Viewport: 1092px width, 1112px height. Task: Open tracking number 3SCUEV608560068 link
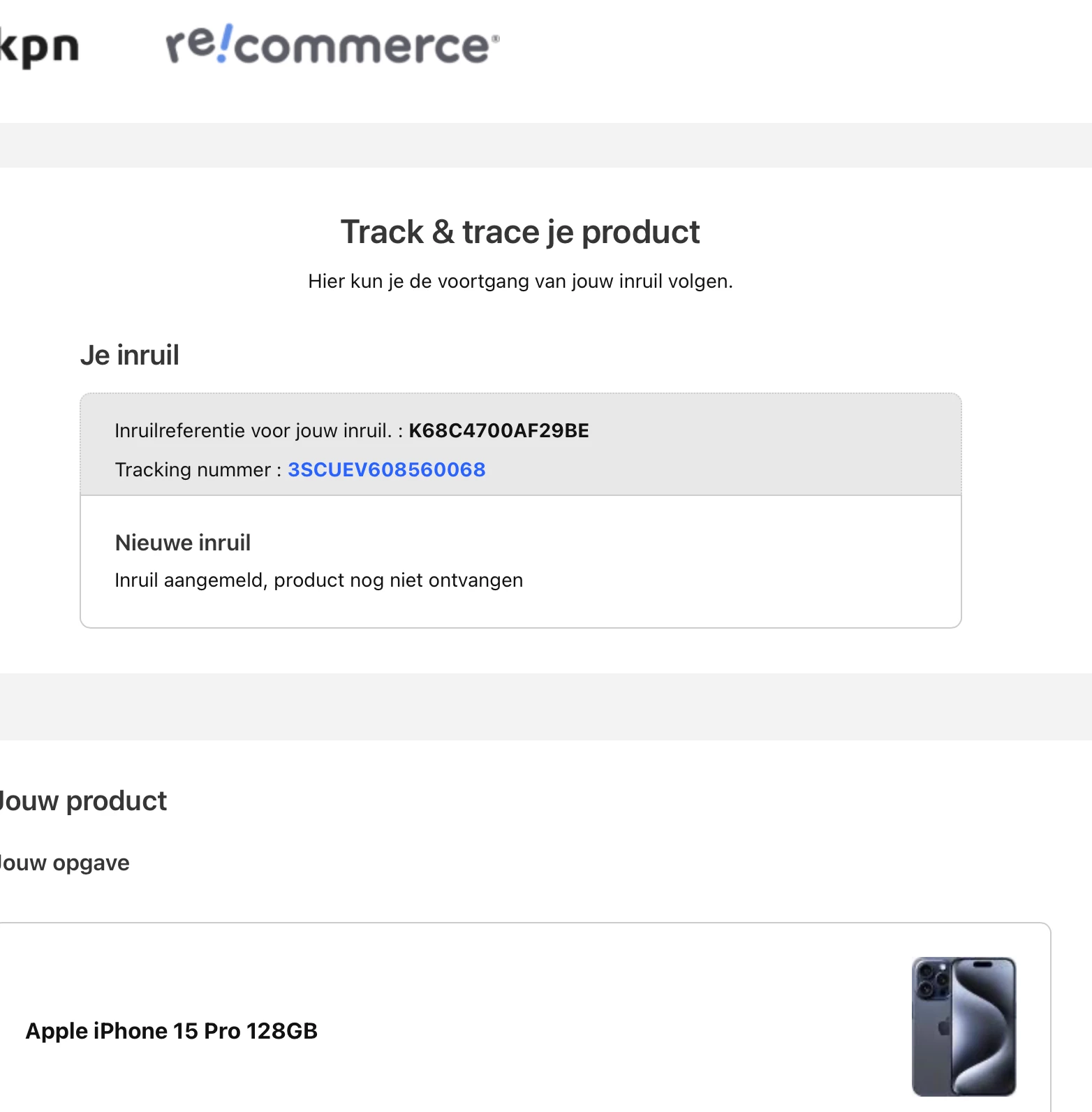[386, 469]
